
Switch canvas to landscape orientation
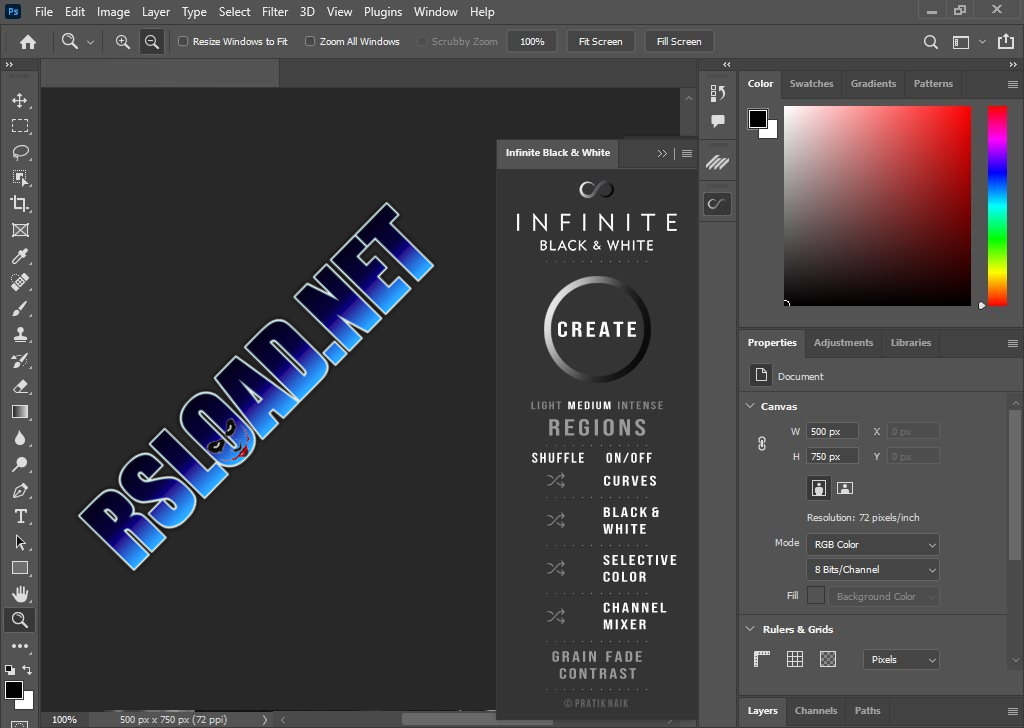pos(845,487)
